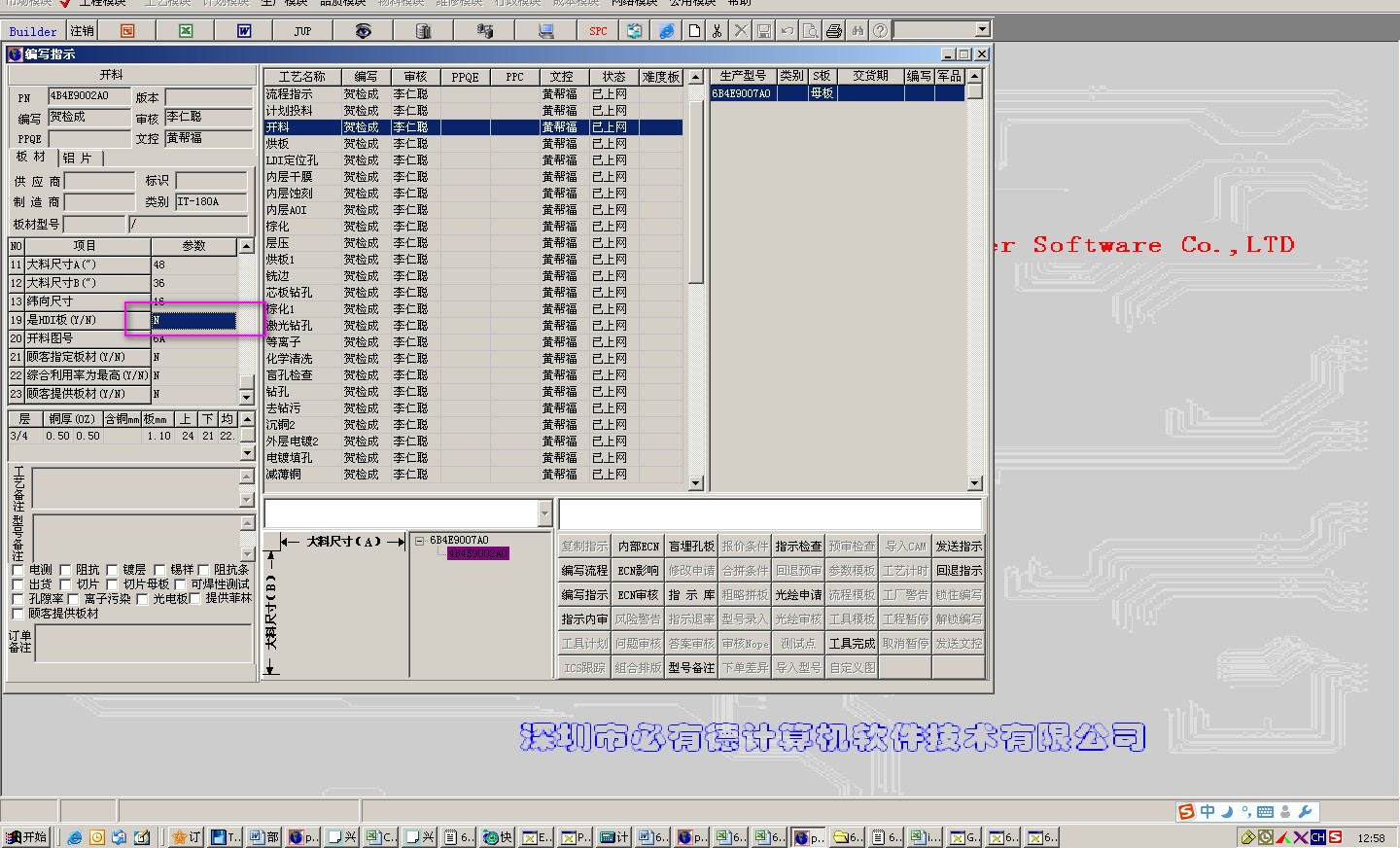Switch to the 板材 tab
The image size is (1400, 848).
[x=31, y=157]
